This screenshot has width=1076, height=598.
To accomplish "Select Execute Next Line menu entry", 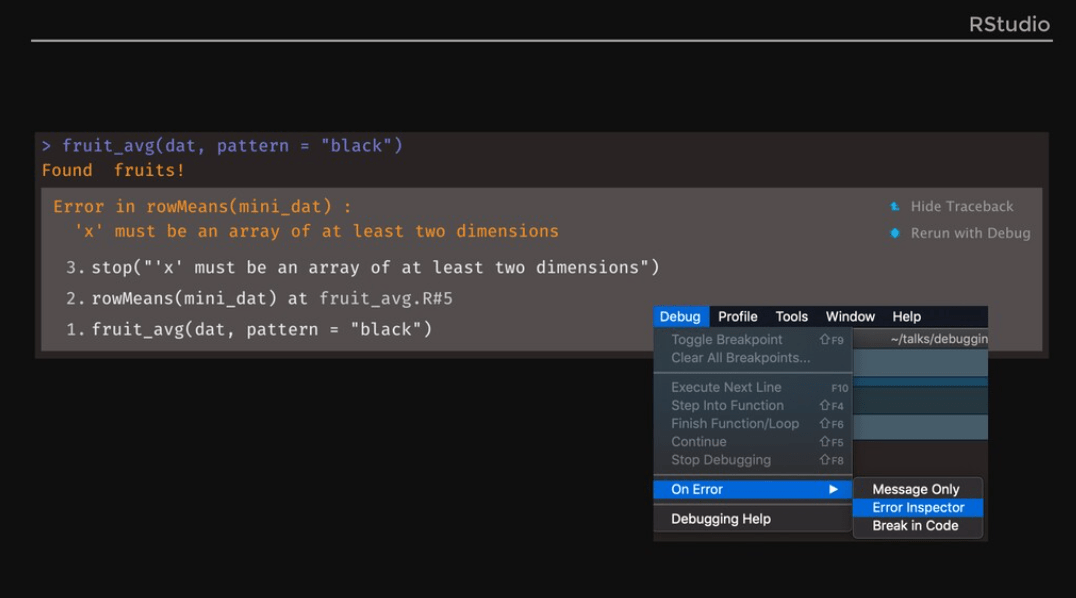I will [x=753, y=387].
